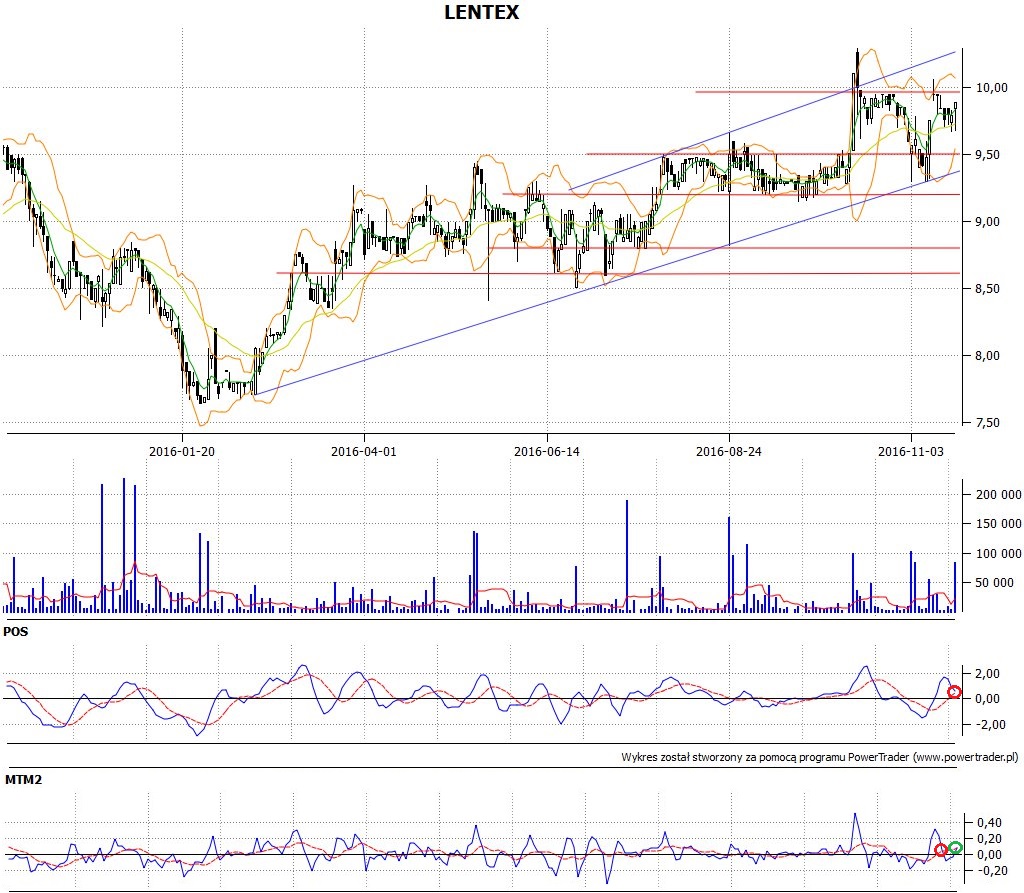This screenshot has height=893, width=1024.
Task: Click the MTM2 0,20 axis value
Action: [990, 839]
